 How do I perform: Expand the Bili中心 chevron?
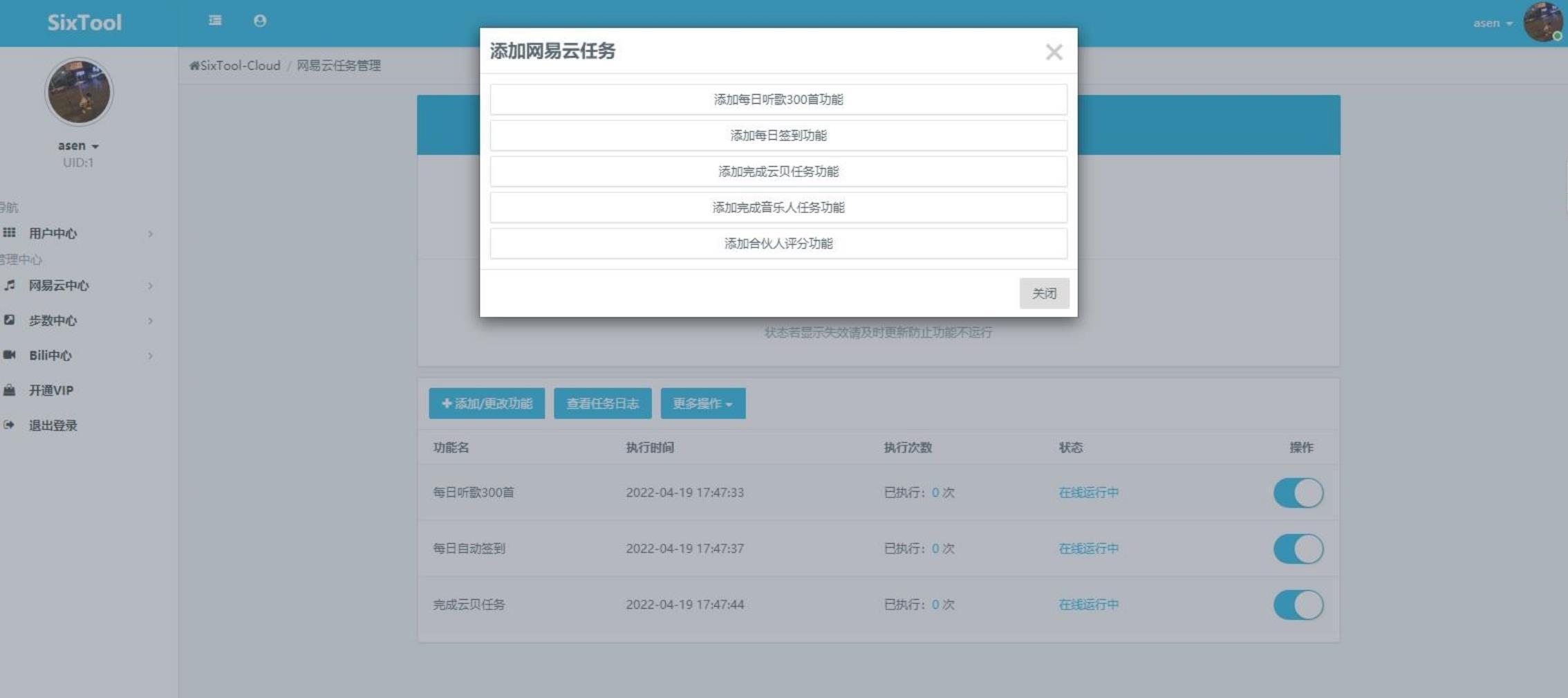tap(150, 356)
